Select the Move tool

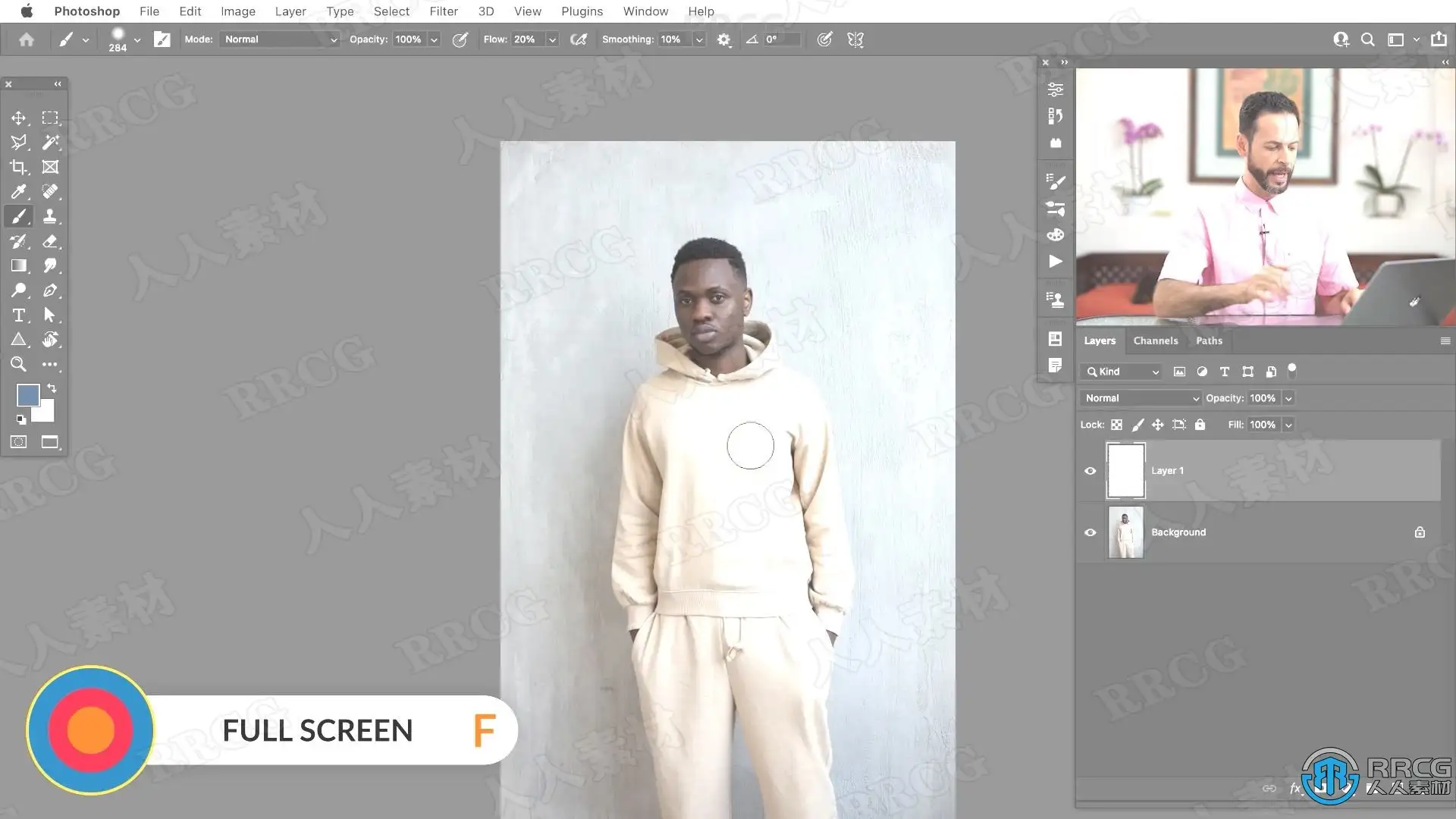click(x=18, y=118)
